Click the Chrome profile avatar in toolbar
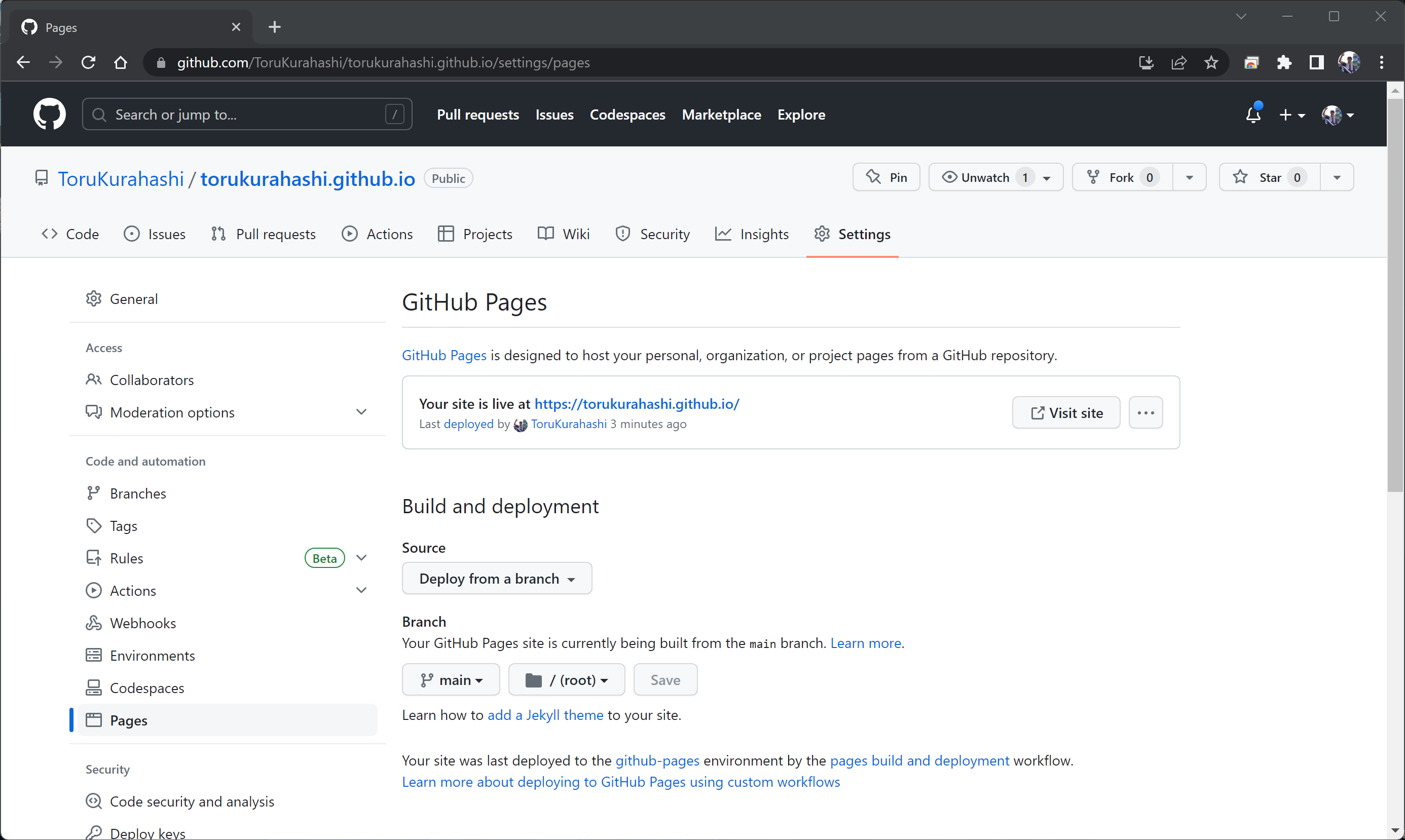 [1348, 62]
